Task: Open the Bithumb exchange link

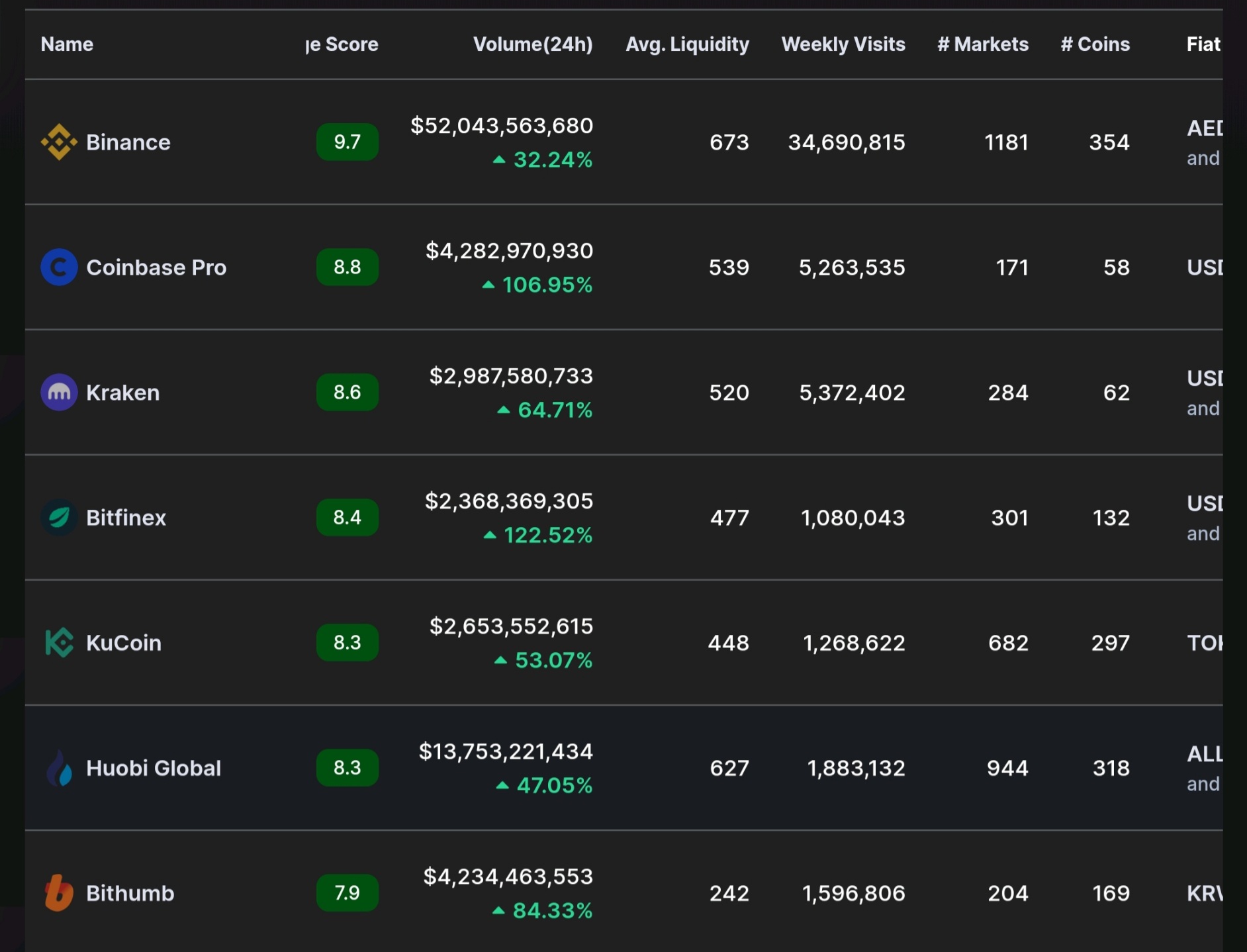Action: coord(130,893)
